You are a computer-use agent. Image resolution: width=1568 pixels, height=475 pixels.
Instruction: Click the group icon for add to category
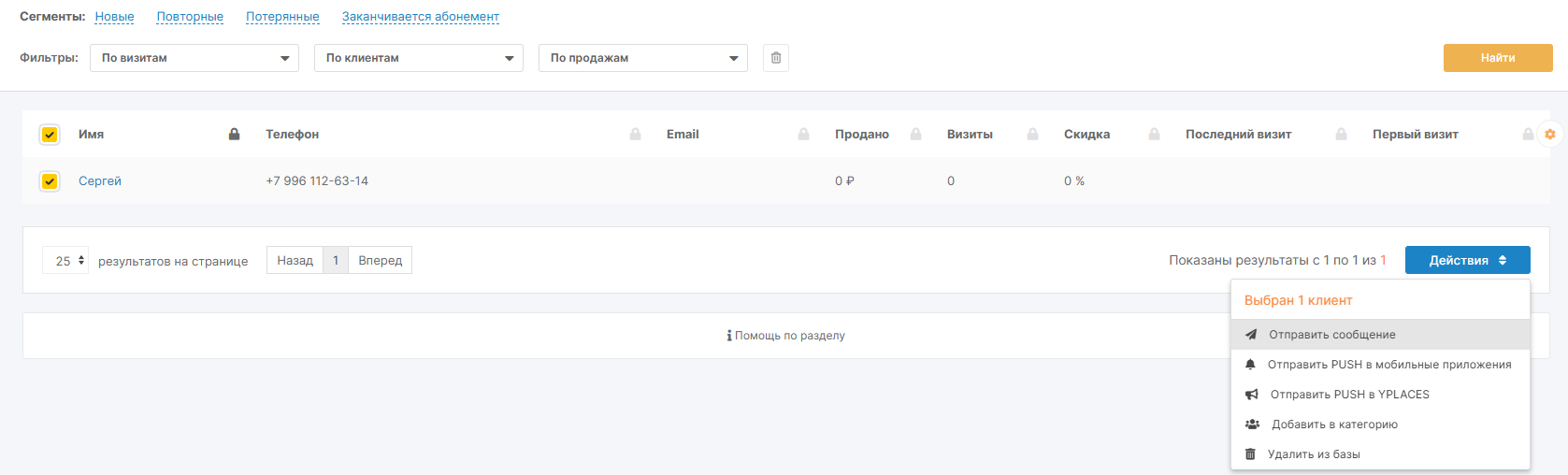(x=1252, y=425)
